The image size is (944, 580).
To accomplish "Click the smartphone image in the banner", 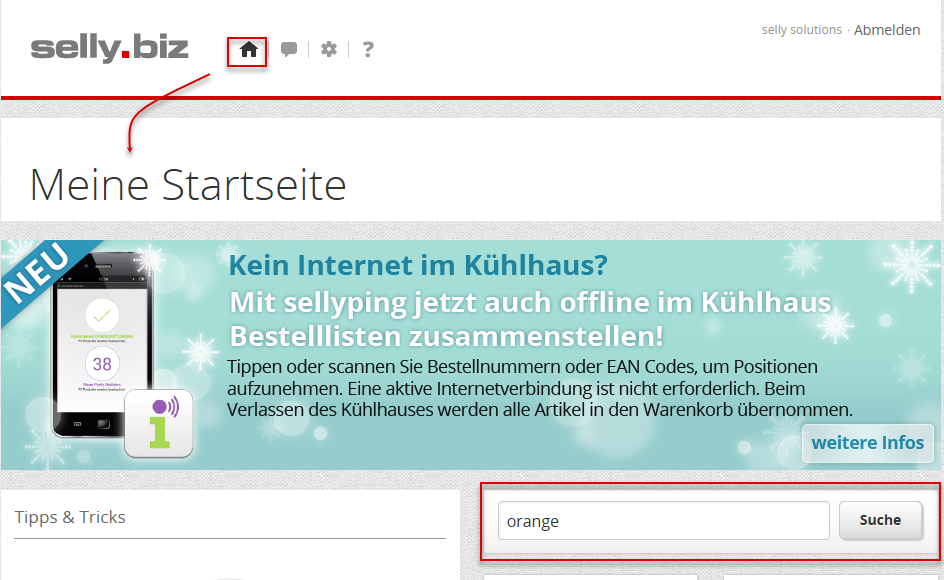I will pos(102,345).
